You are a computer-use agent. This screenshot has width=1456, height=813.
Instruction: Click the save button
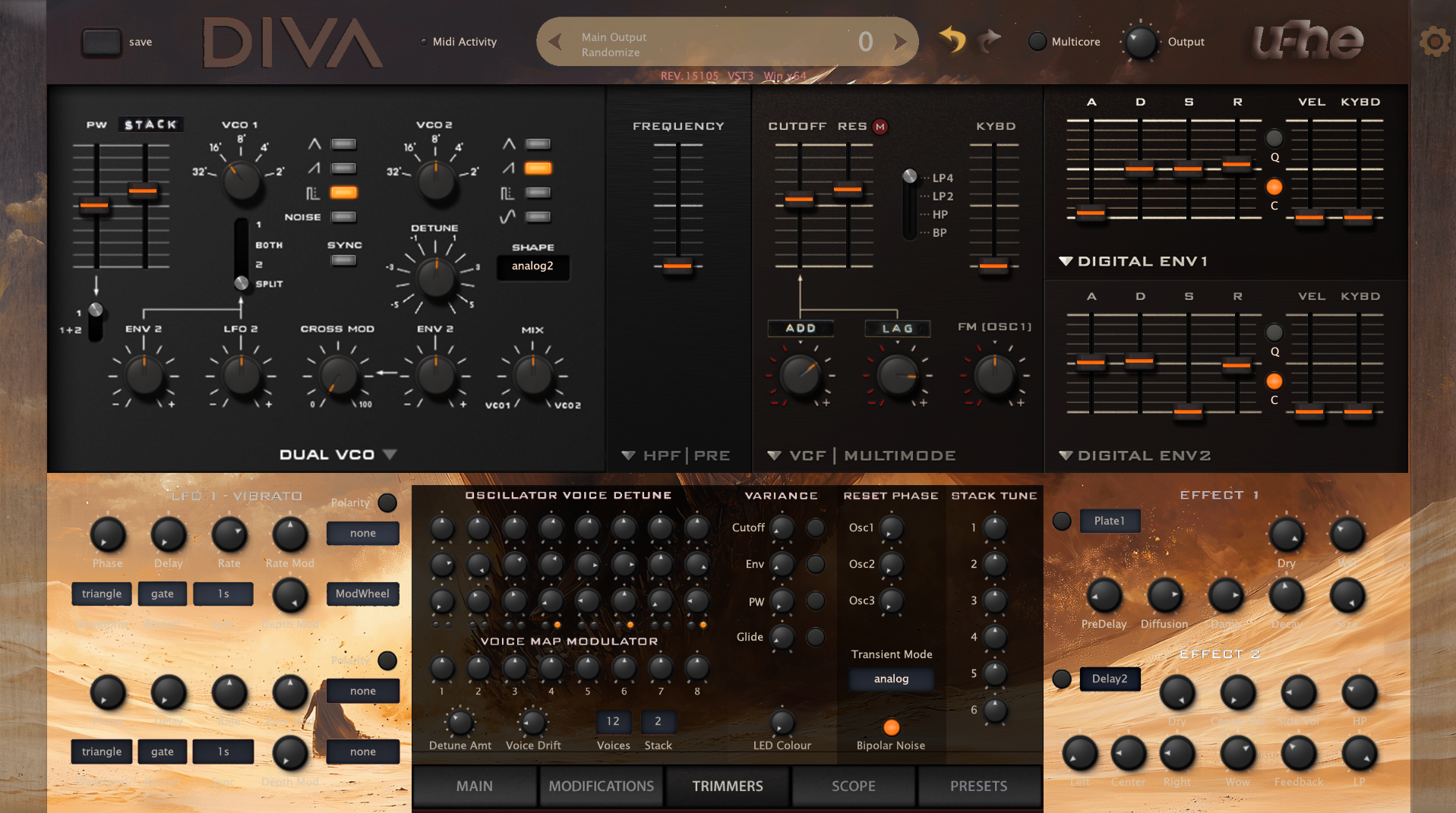101,42
